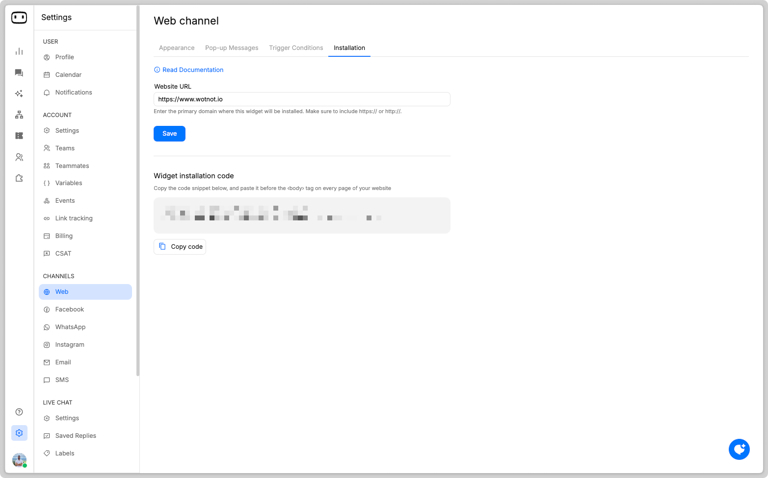Image resolution: width=768 pixels, height=478 pixels.
Task: Select WhatsApp under Channels
Action: tap(70, 327)
